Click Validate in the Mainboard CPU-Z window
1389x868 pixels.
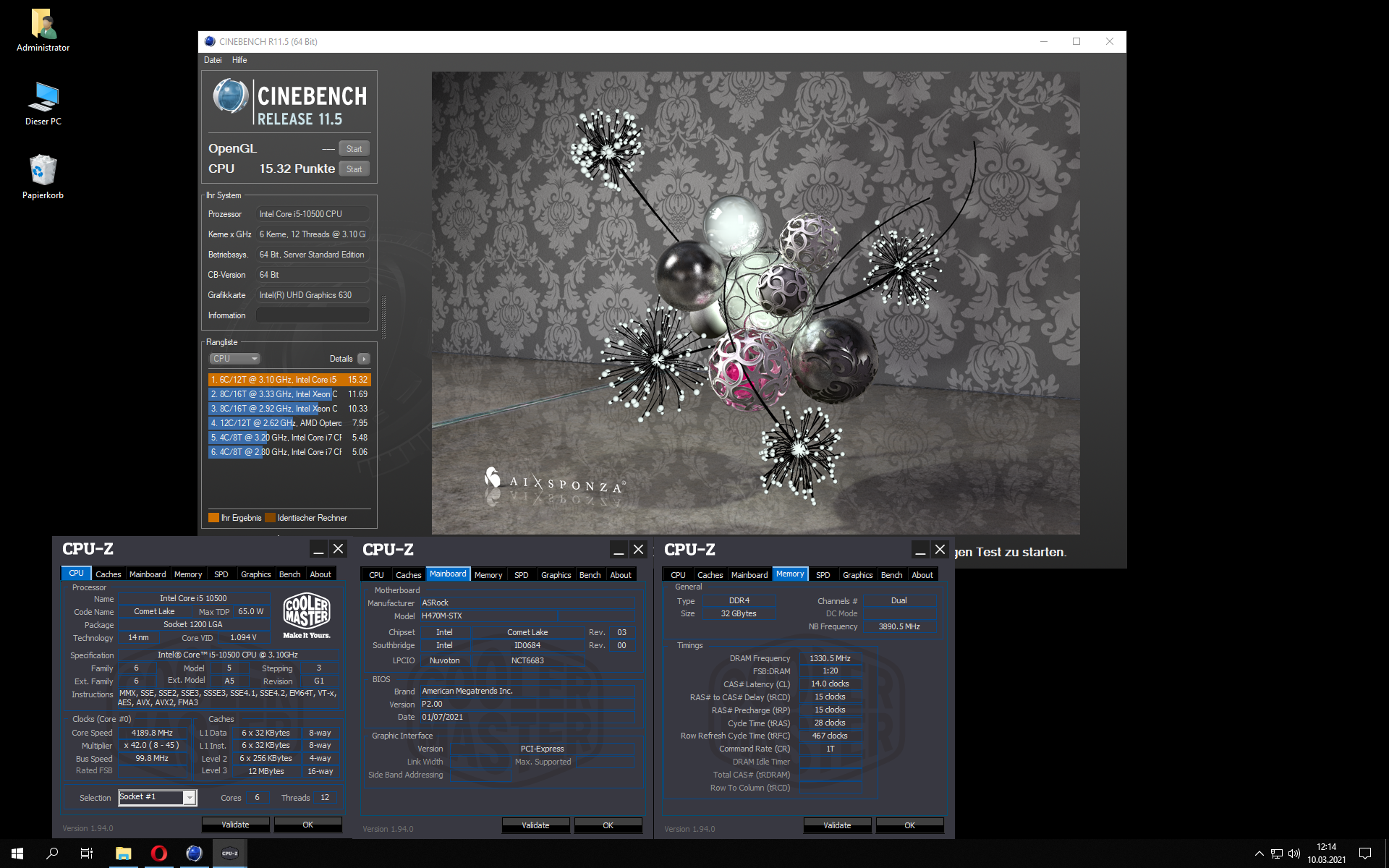(535, 825)
